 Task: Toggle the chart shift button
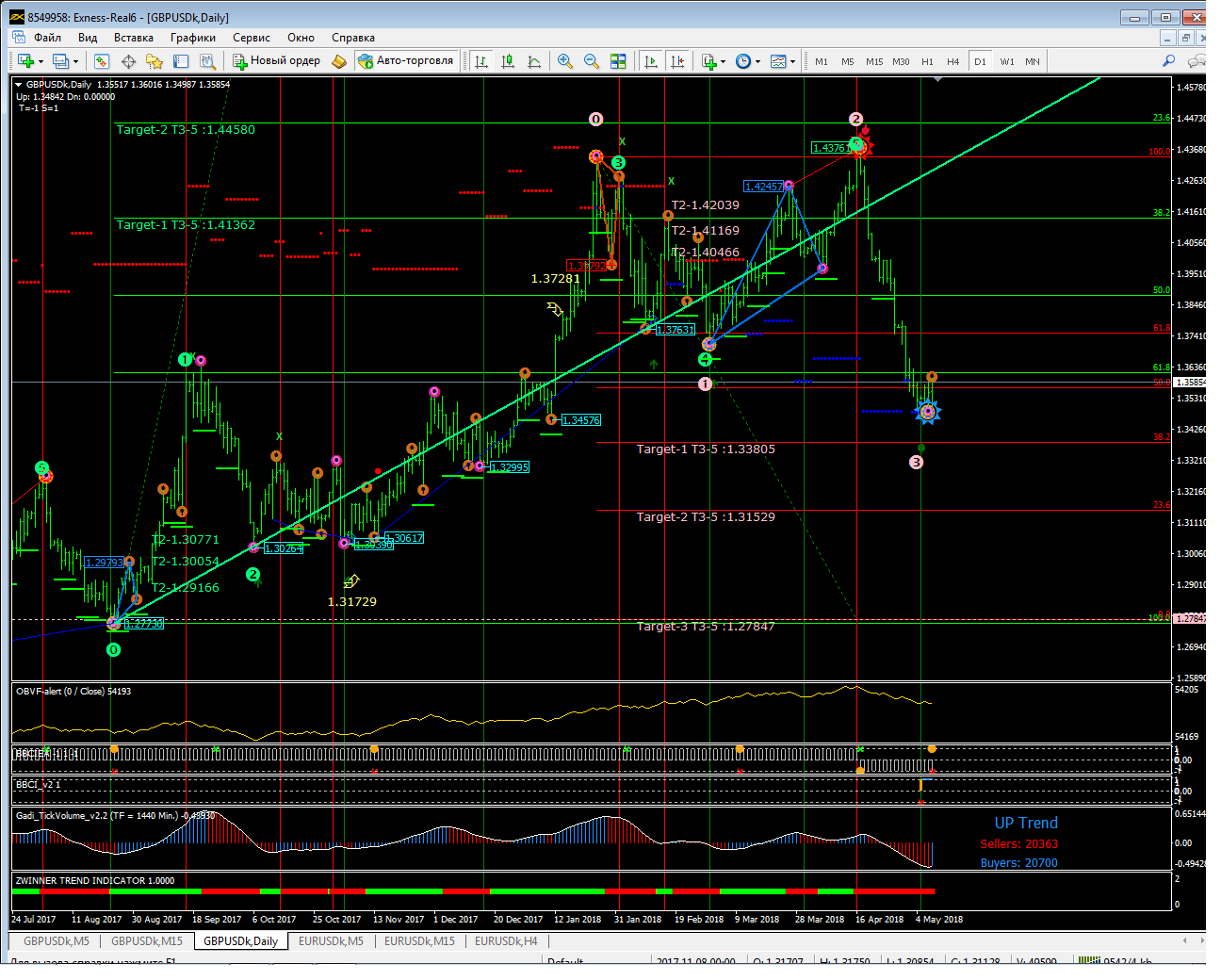point(677,61)
